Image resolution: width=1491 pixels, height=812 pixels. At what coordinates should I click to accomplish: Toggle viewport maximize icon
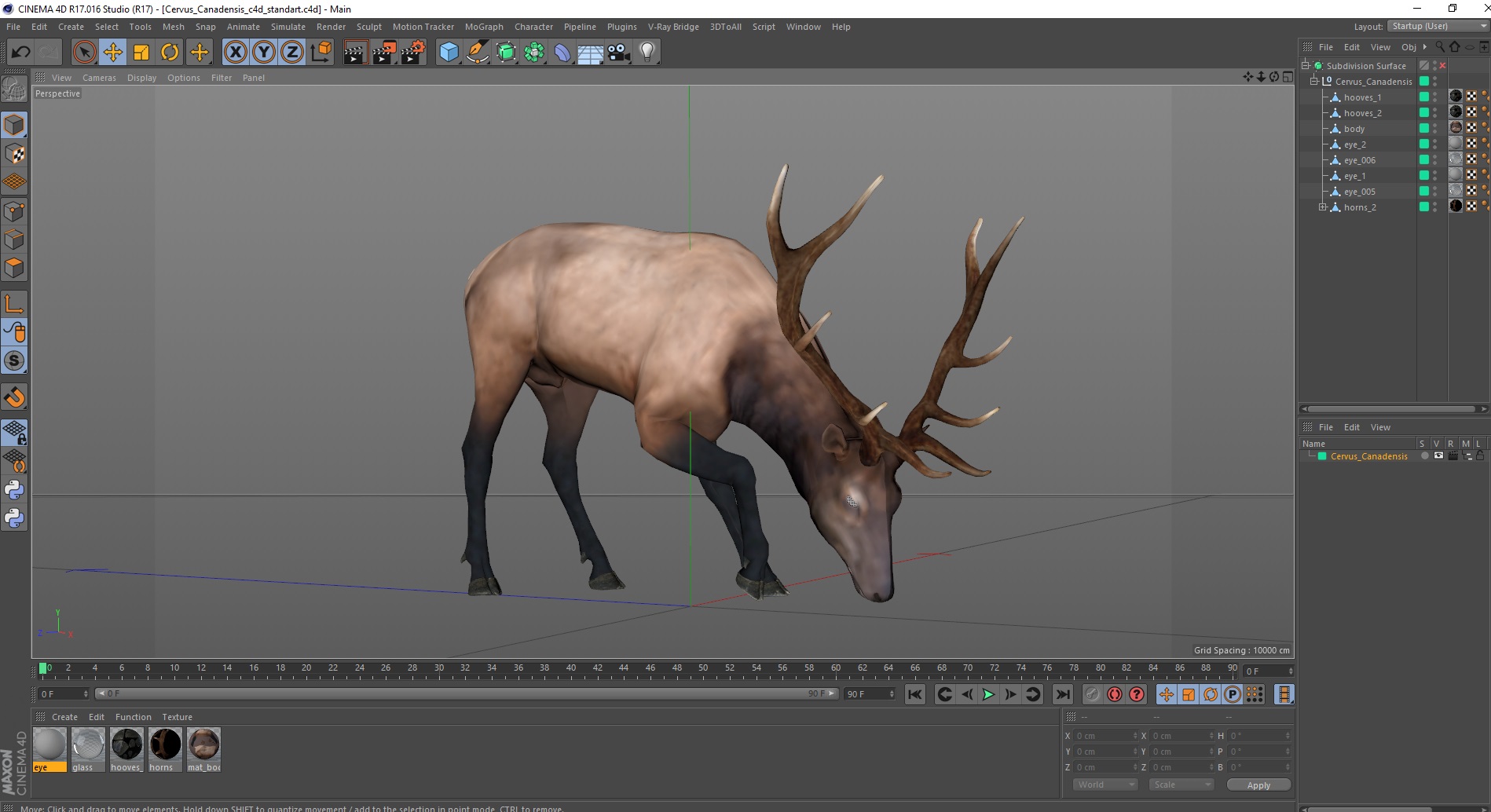coord(1288,76)
